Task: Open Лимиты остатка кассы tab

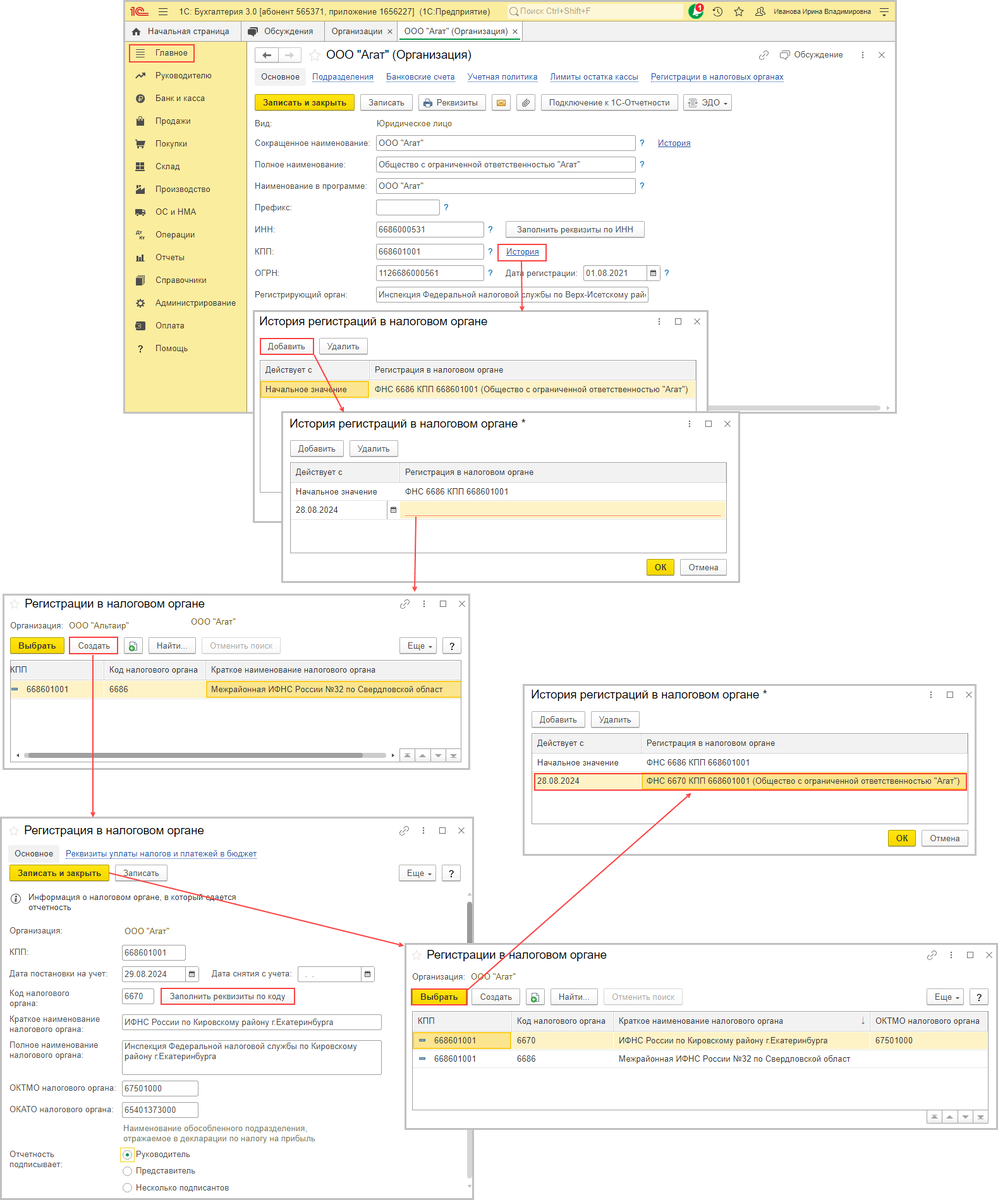Action: click(594, 76)
